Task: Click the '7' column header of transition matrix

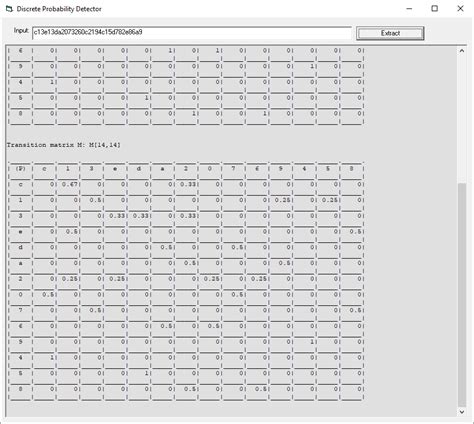Action: click(x=233, y=169)
